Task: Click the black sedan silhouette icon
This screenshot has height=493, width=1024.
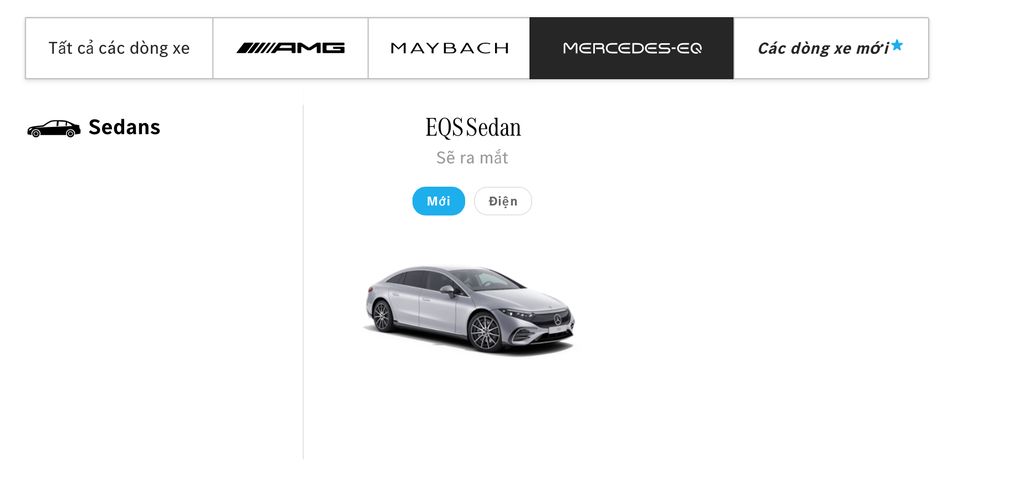Action: [54, 129]
